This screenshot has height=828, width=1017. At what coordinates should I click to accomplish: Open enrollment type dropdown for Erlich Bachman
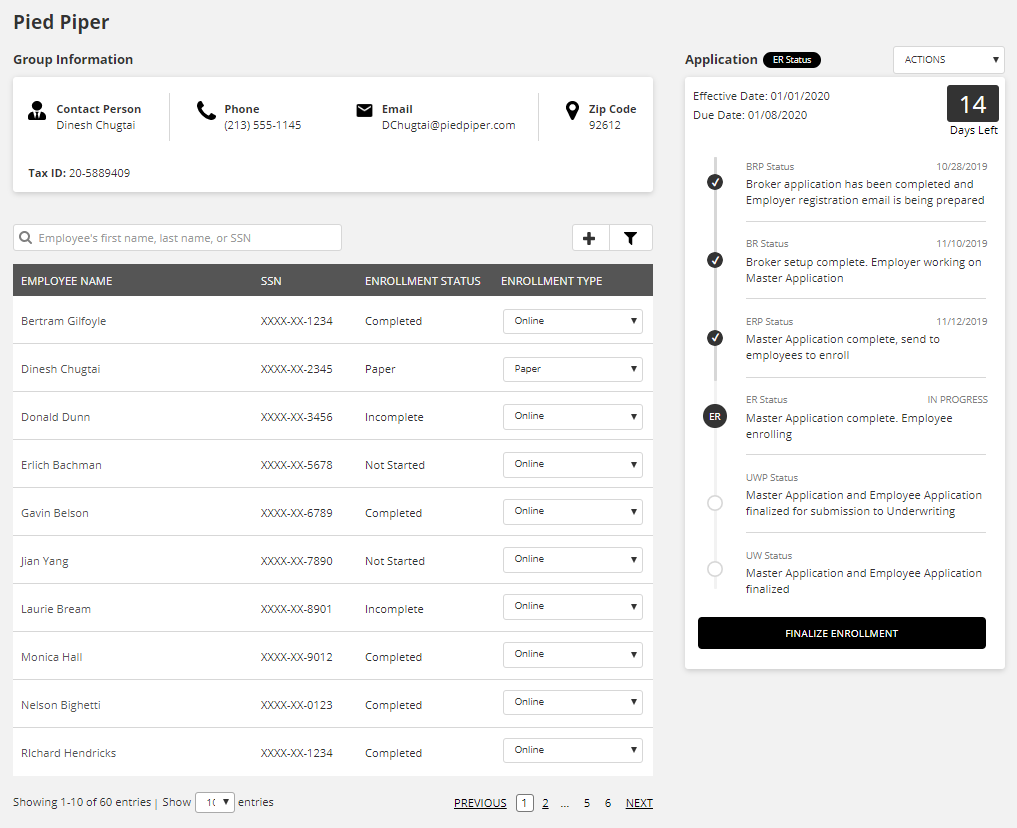click(x=573, y=464)
